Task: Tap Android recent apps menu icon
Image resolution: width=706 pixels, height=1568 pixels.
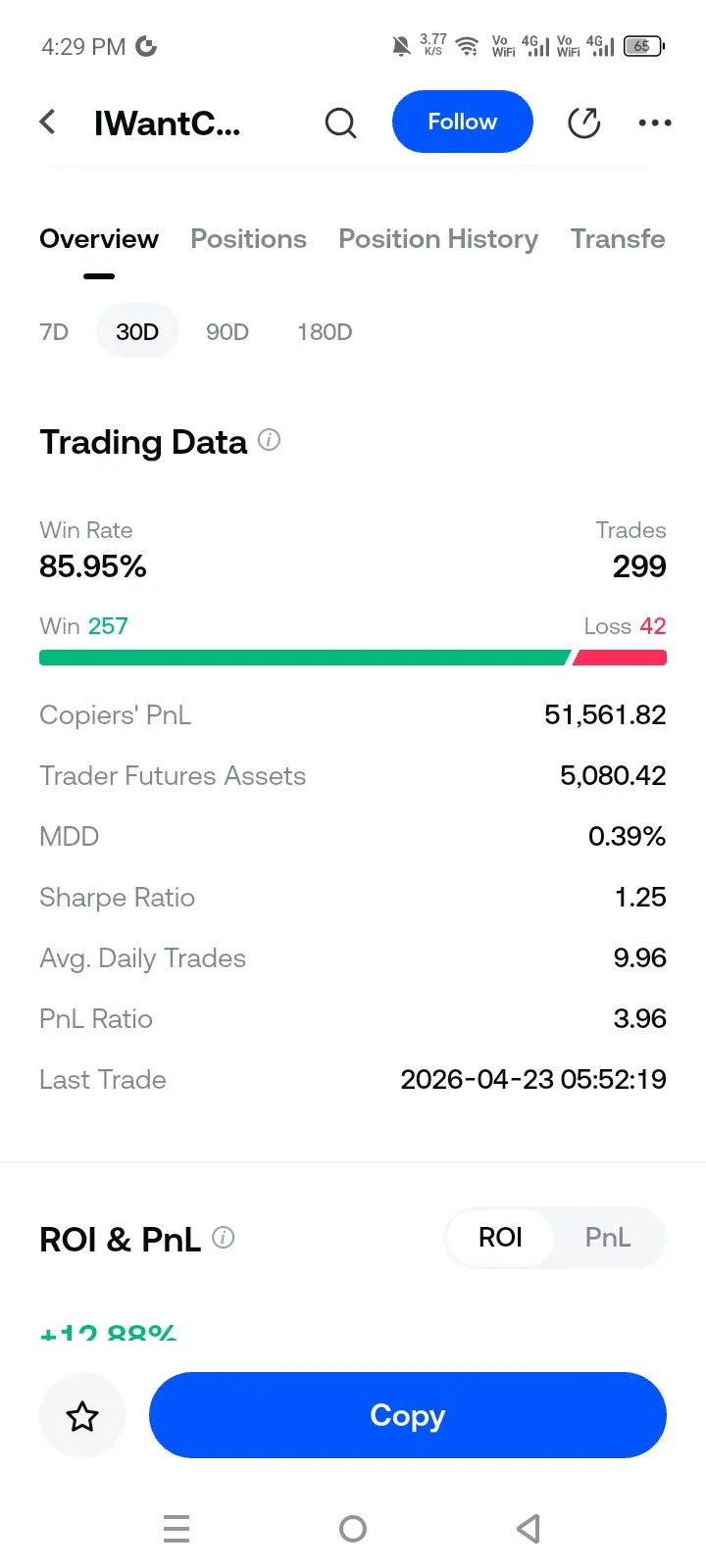Action: click(x=176, y=1529)
